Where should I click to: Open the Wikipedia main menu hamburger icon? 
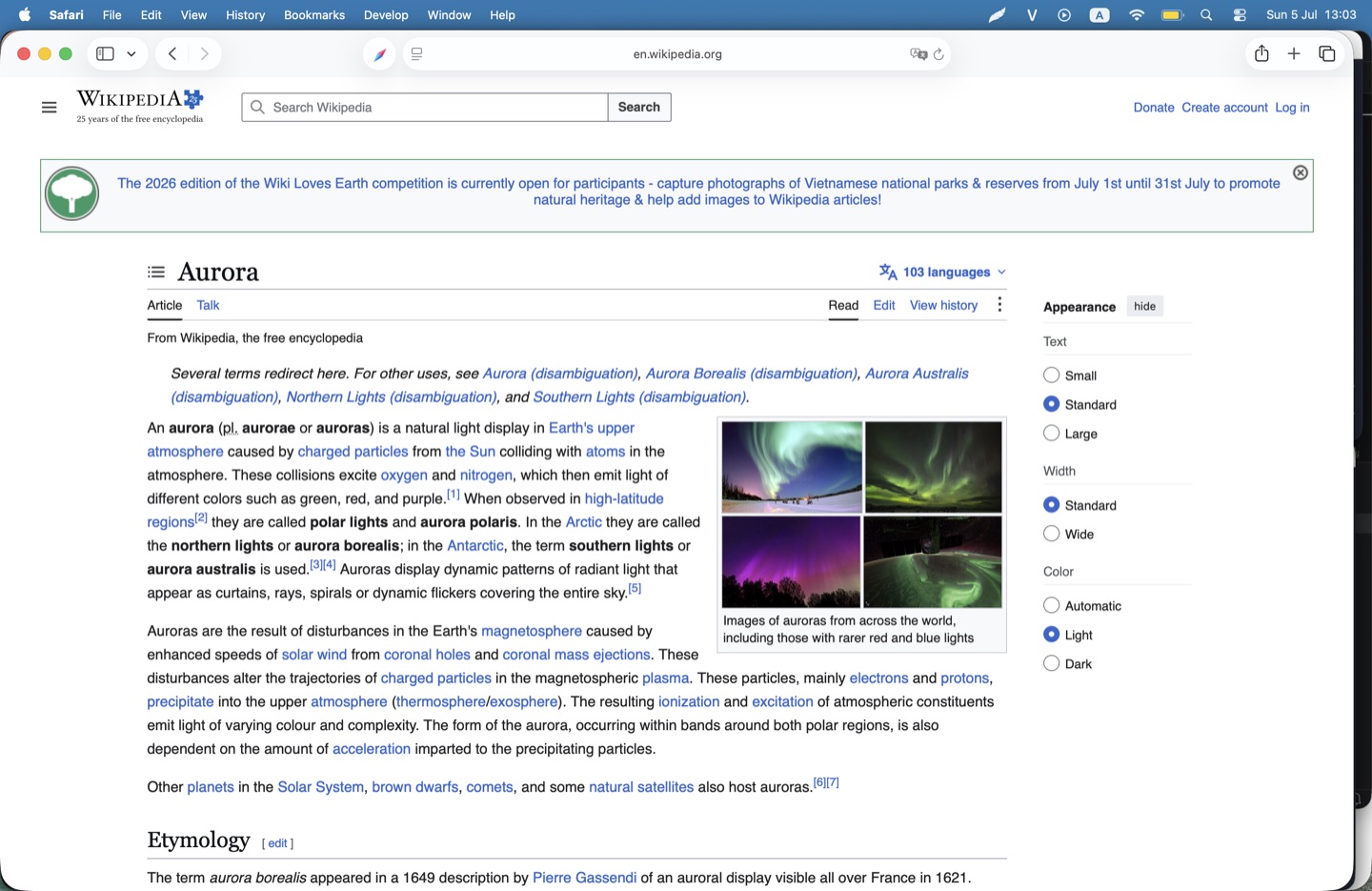[x=50, y=108]
